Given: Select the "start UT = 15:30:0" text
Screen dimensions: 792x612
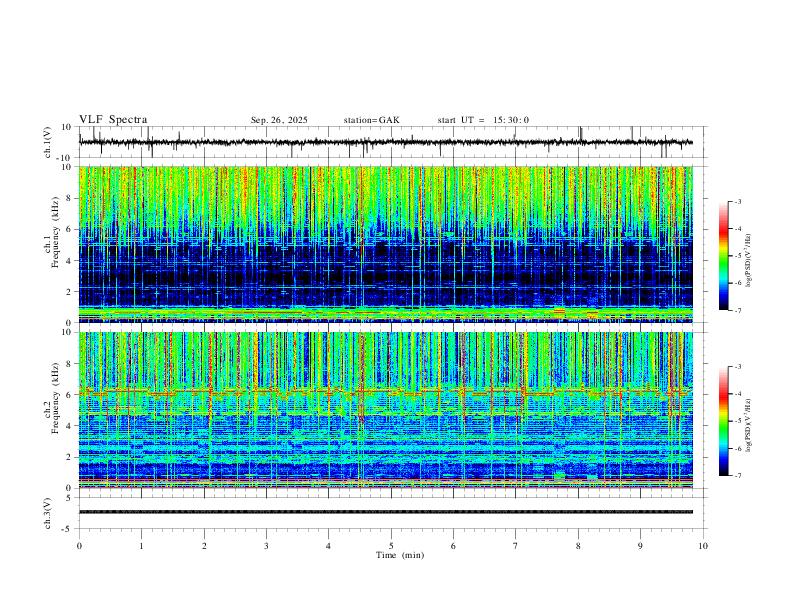Looking at the screenshot, I should point(483,120).
